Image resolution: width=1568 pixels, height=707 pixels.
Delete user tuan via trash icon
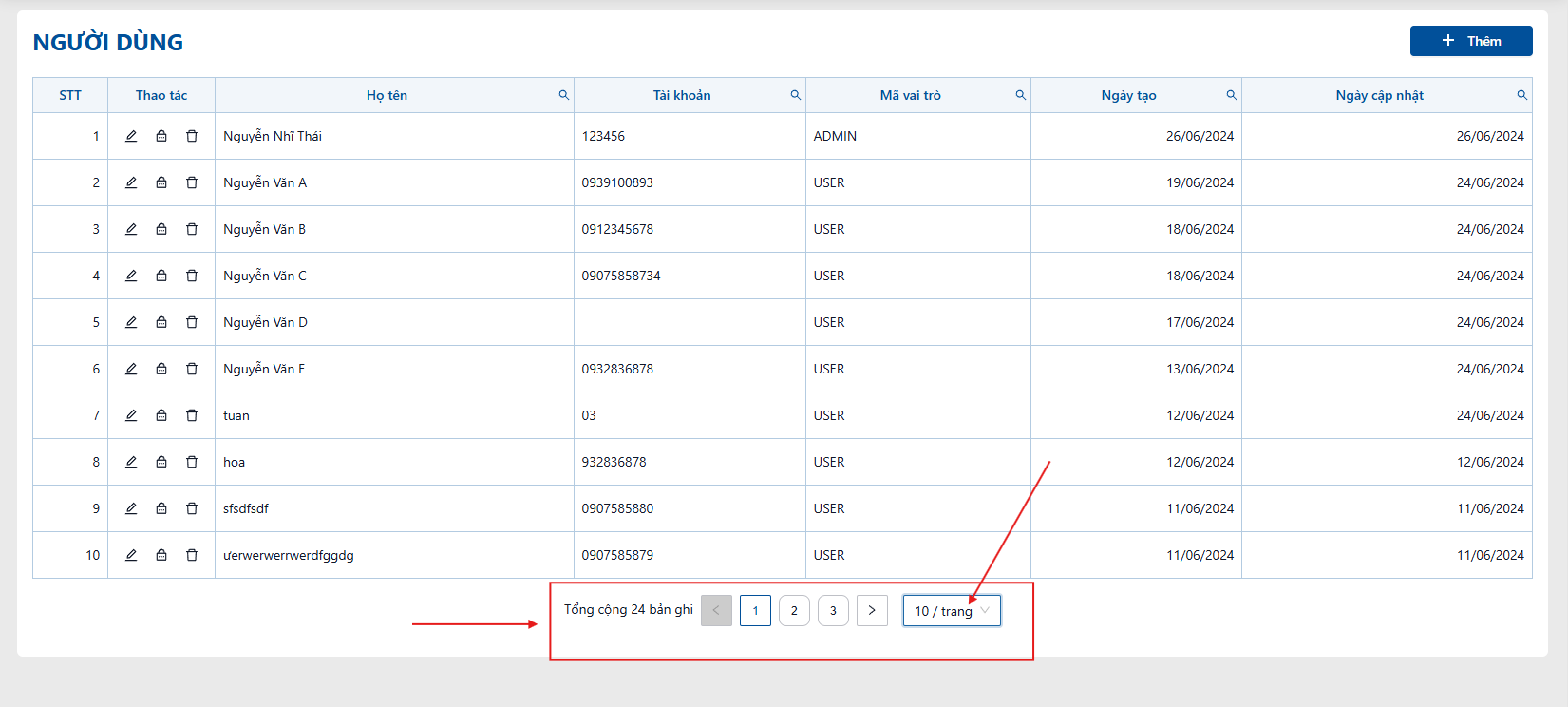[192, 415]
